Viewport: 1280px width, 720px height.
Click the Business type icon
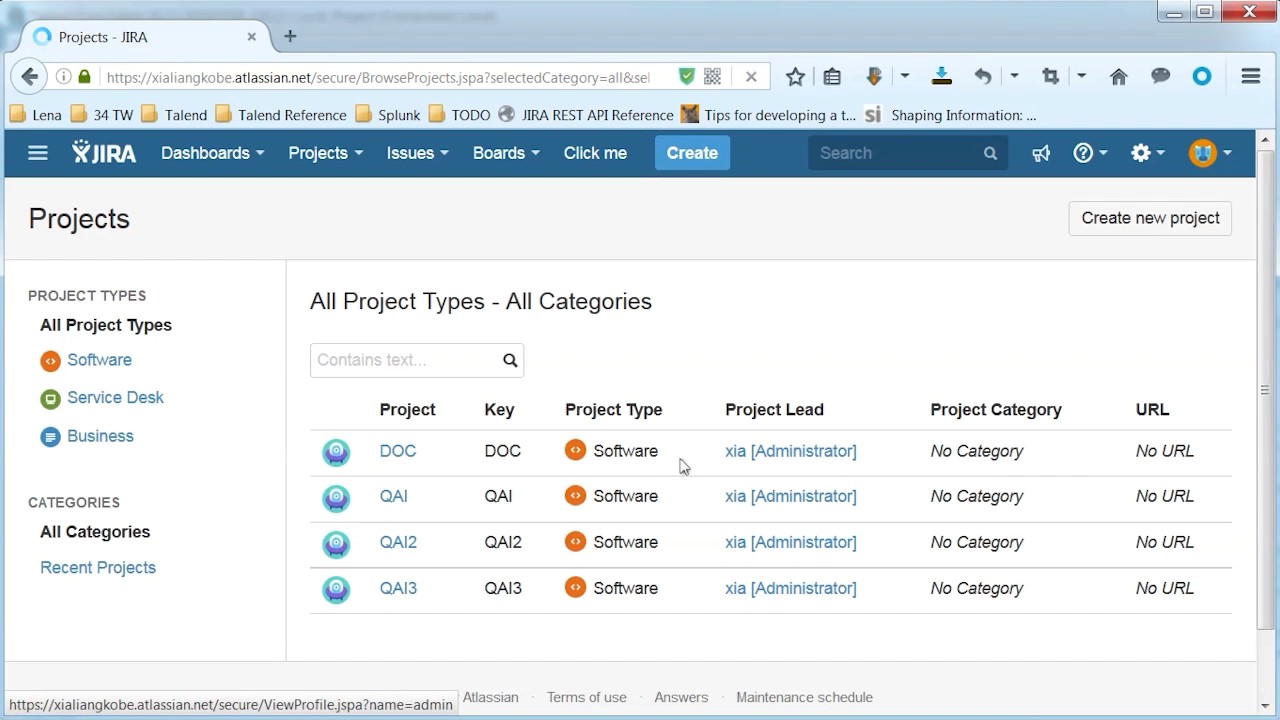coord(50,437)
